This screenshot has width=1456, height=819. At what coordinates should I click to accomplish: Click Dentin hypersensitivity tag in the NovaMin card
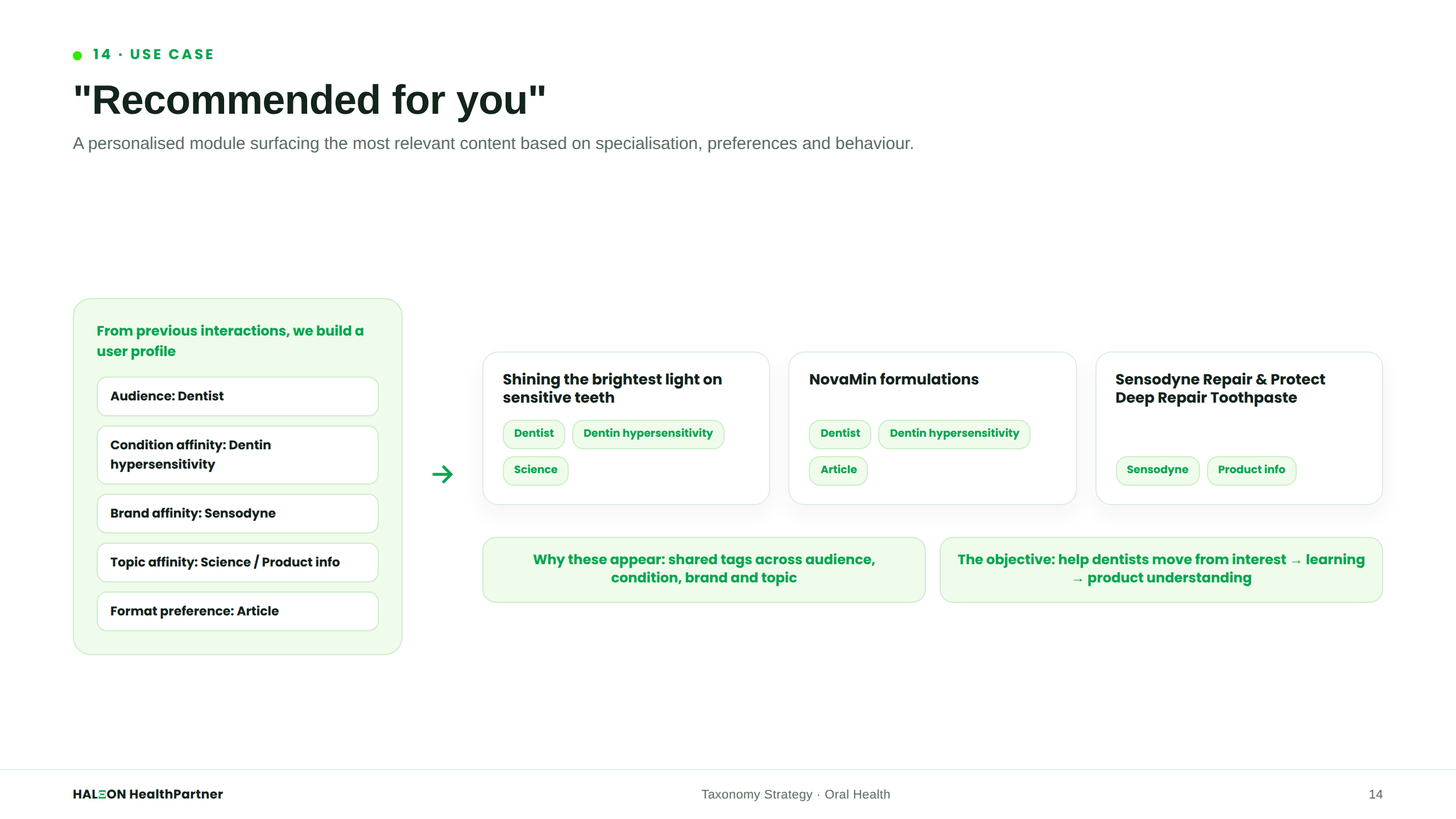point(954,434)
